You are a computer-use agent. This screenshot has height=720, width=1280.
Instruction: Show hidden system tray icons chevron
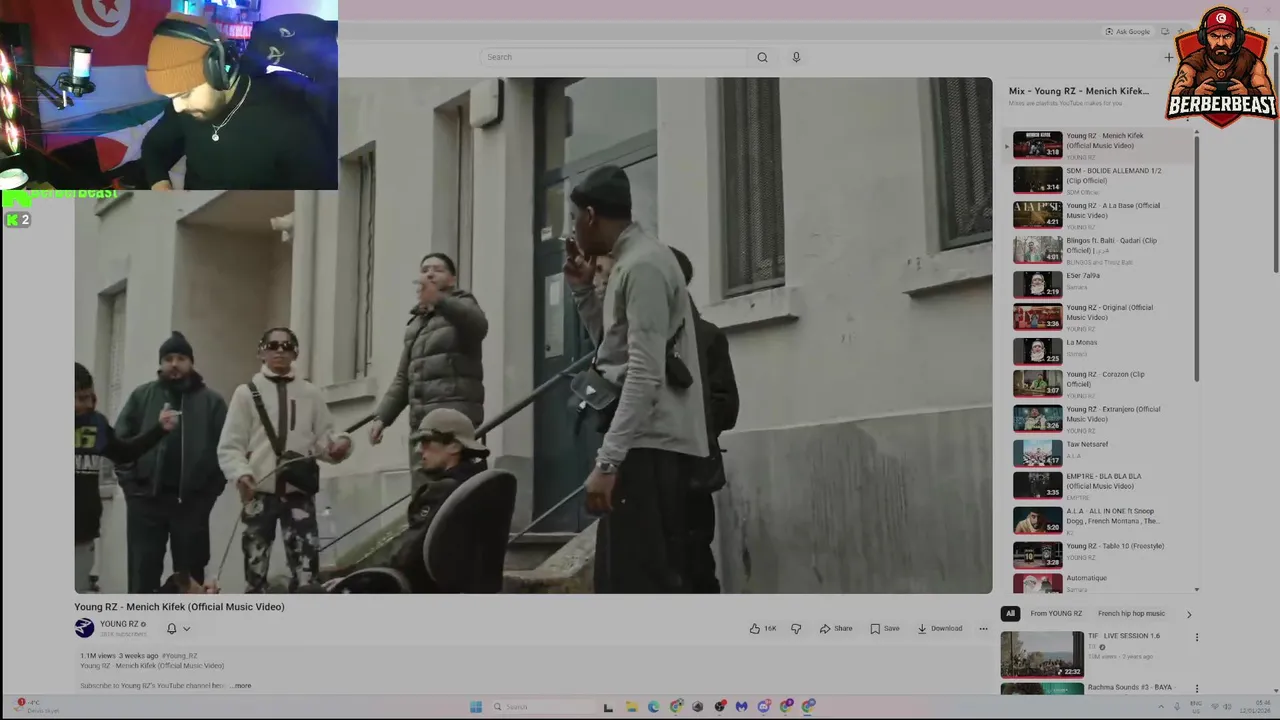(1161, 707)
